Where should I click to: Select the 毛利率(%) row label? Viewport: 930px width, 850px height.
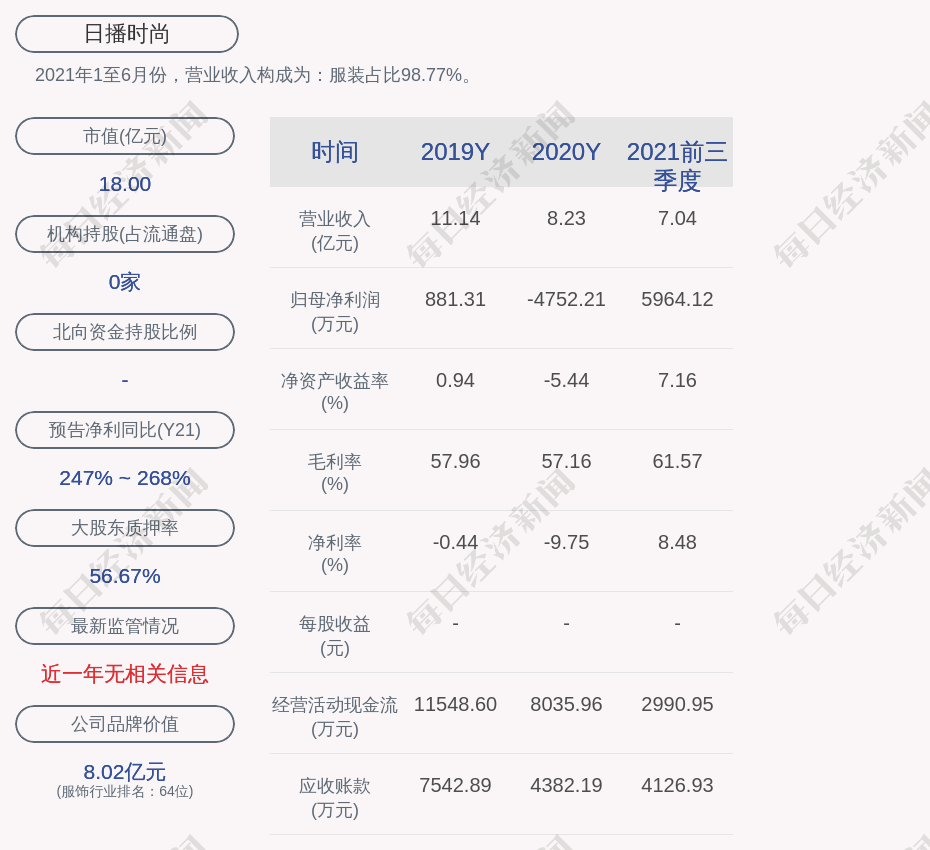[335, 473]
